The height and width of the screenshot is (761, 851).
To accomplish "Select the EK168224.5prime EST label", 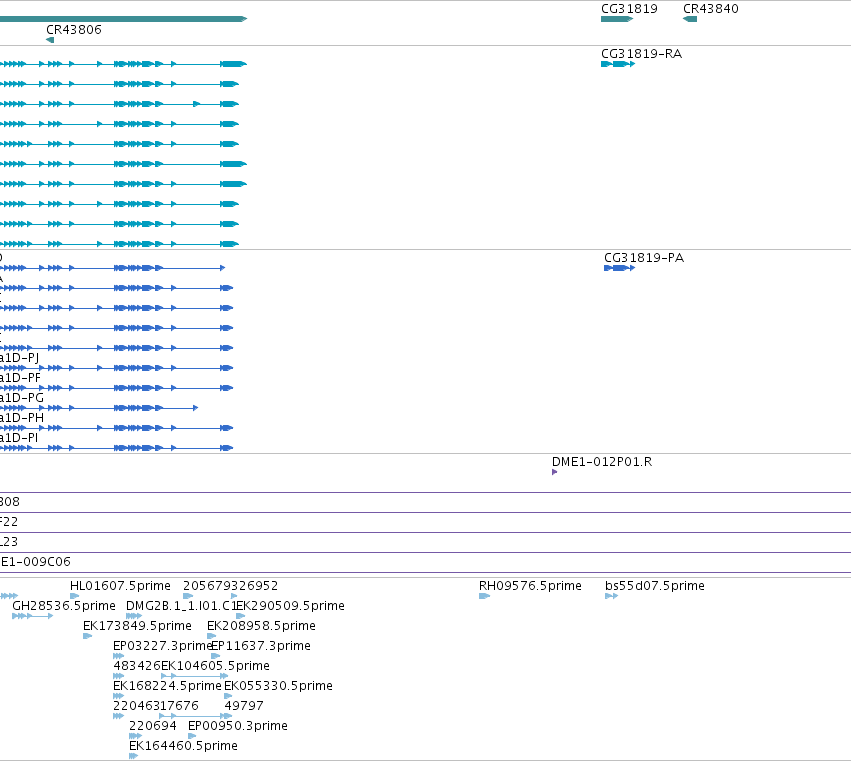I will coord(167,686).
